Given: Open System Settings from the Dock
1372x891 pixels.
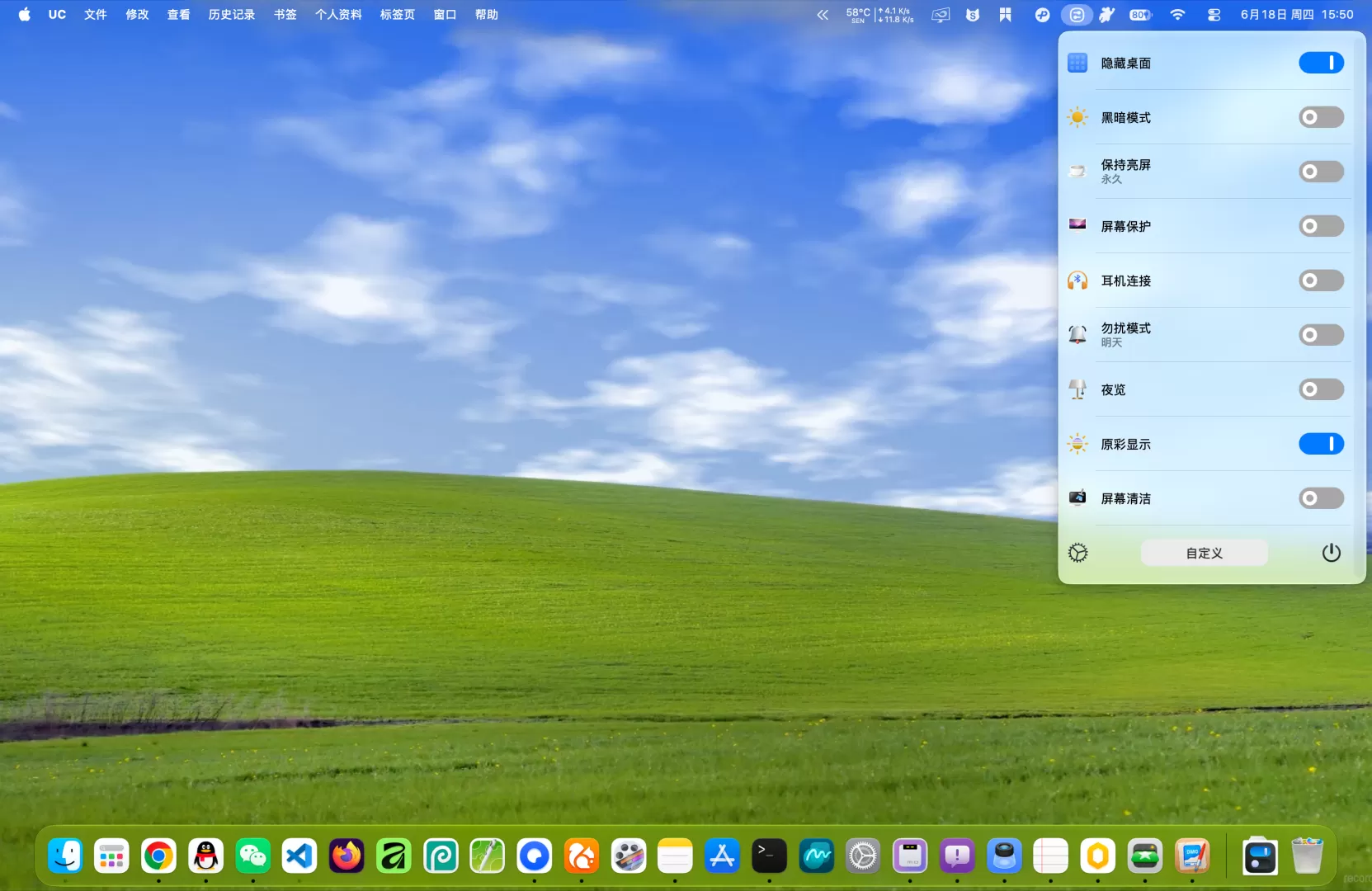Looking at the screenshot, I should [x=863, y=856].
